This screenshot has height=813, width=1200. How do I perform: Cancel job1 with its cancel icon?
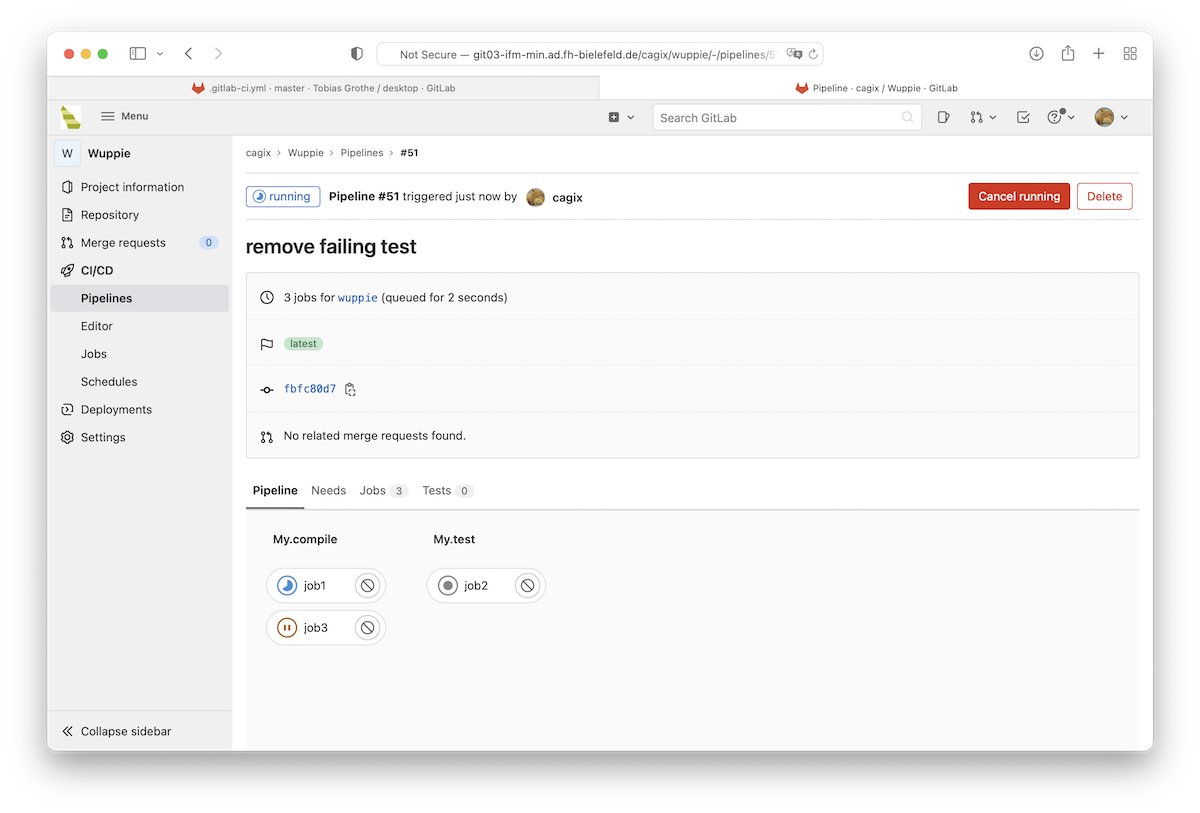(x=367, y=586)
